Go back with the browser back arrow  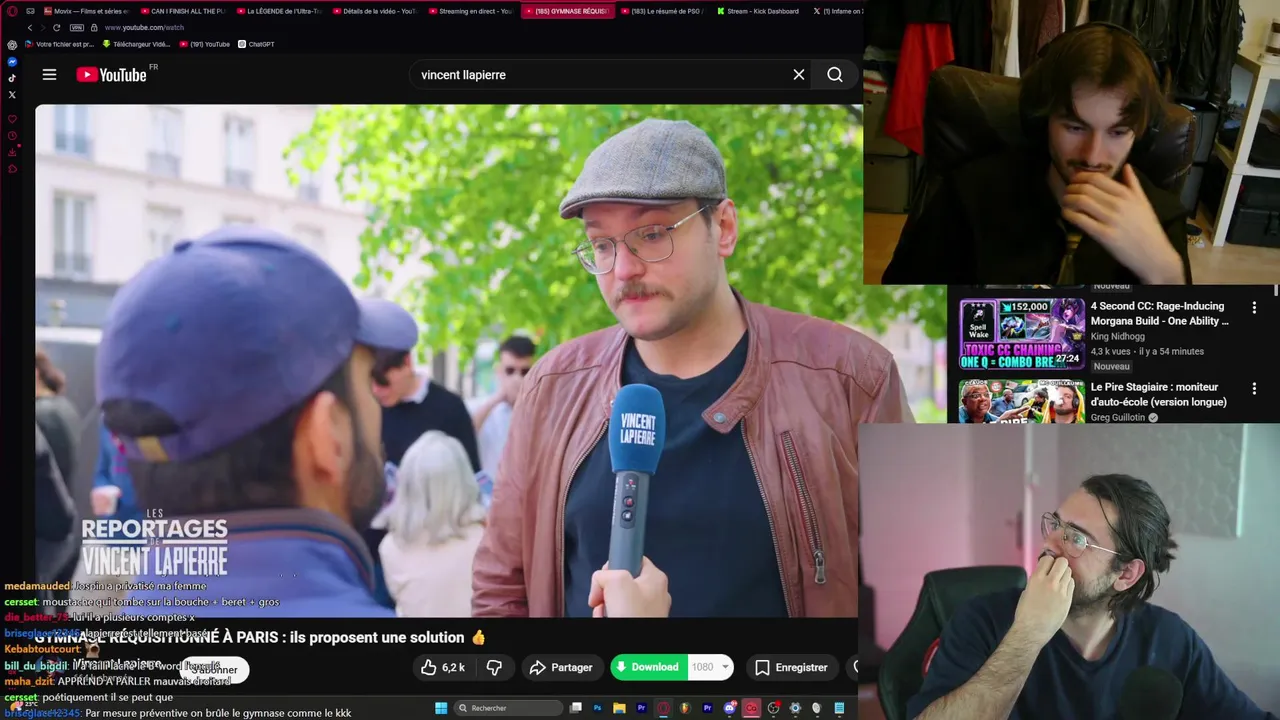click(30, 28)
